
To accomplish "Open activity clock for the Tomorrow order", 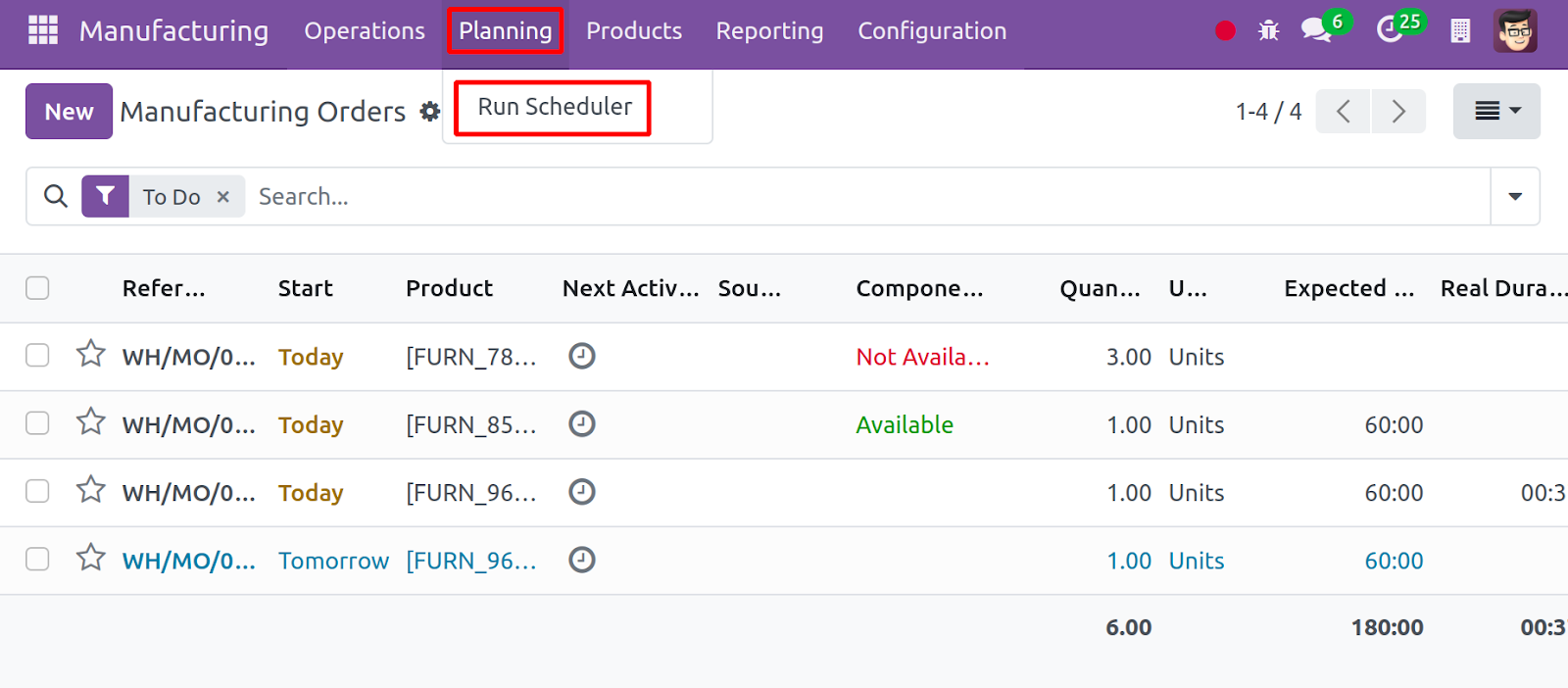I will coord(582,560).
